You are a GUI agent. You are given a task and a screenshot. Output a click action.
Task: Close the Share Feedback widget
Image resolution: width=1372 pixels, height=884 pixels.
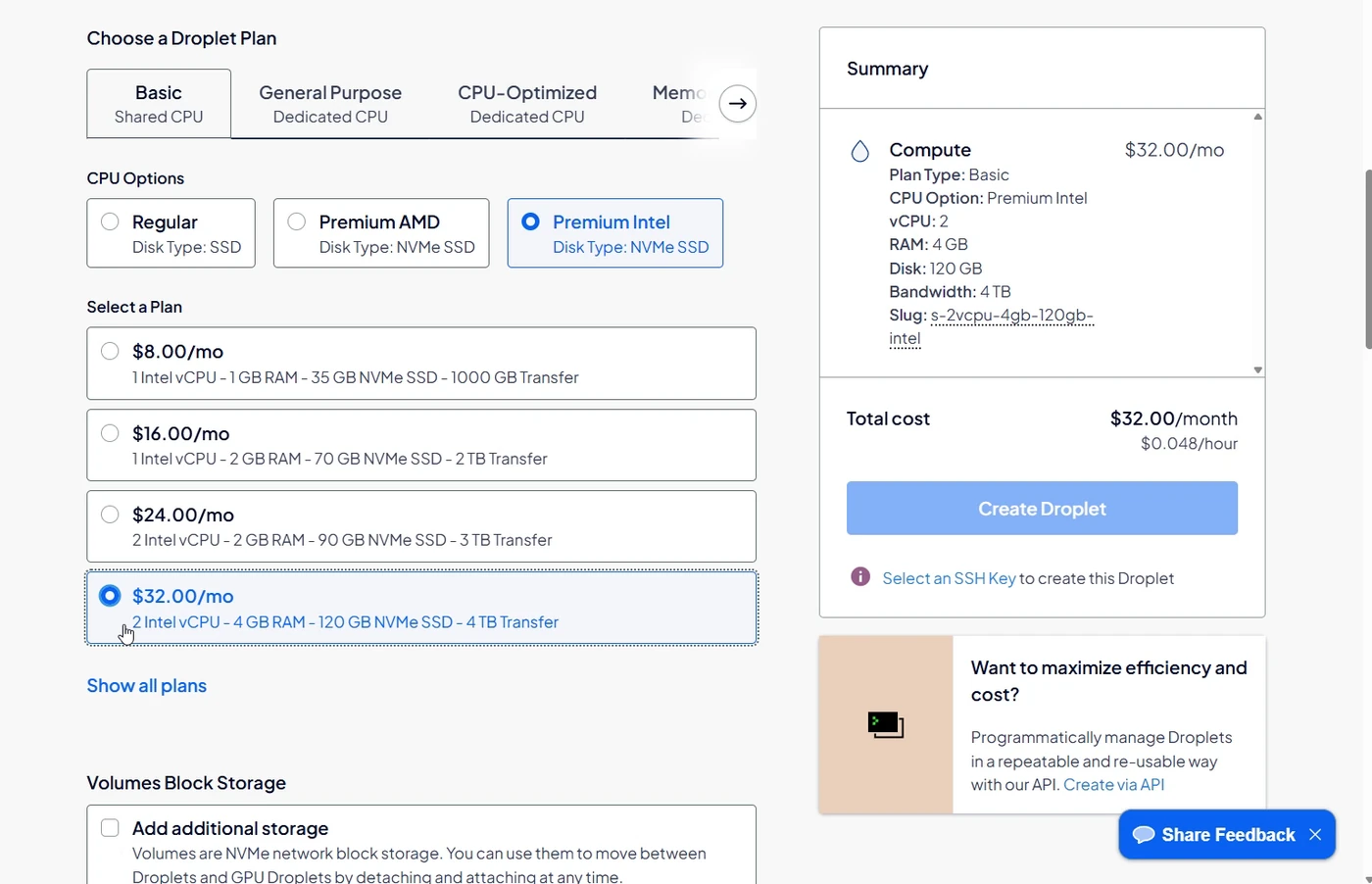1315,835
